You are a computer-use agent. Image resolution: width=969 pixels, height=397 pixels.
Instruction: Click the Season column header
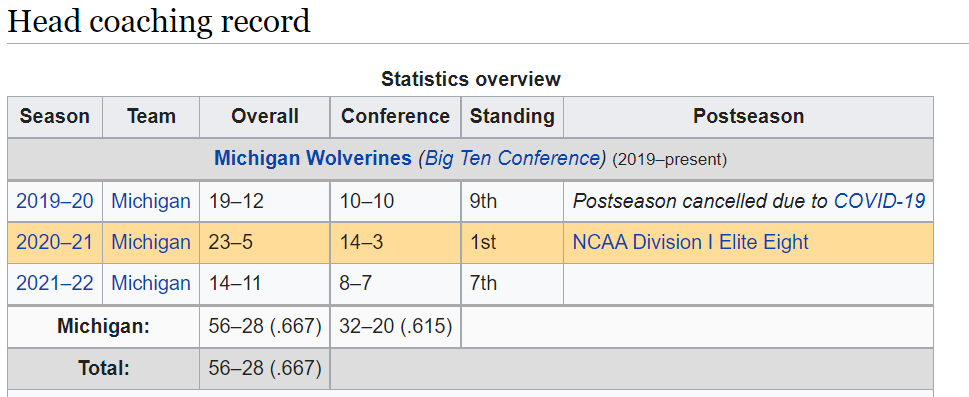coord(54,116)
